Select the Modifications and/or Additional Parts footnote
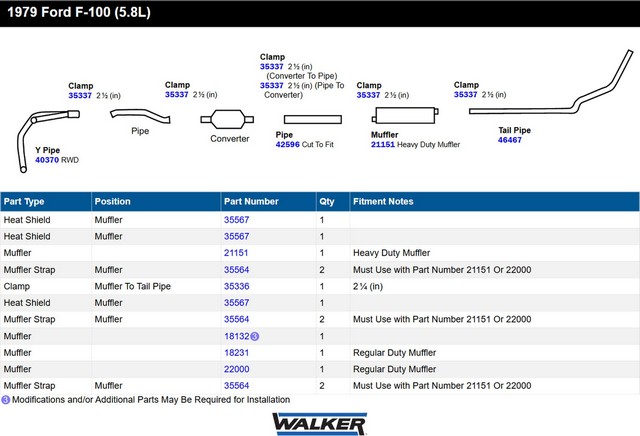Image resolution: width=640 pixels, height=436 pixels. (151, 400)
